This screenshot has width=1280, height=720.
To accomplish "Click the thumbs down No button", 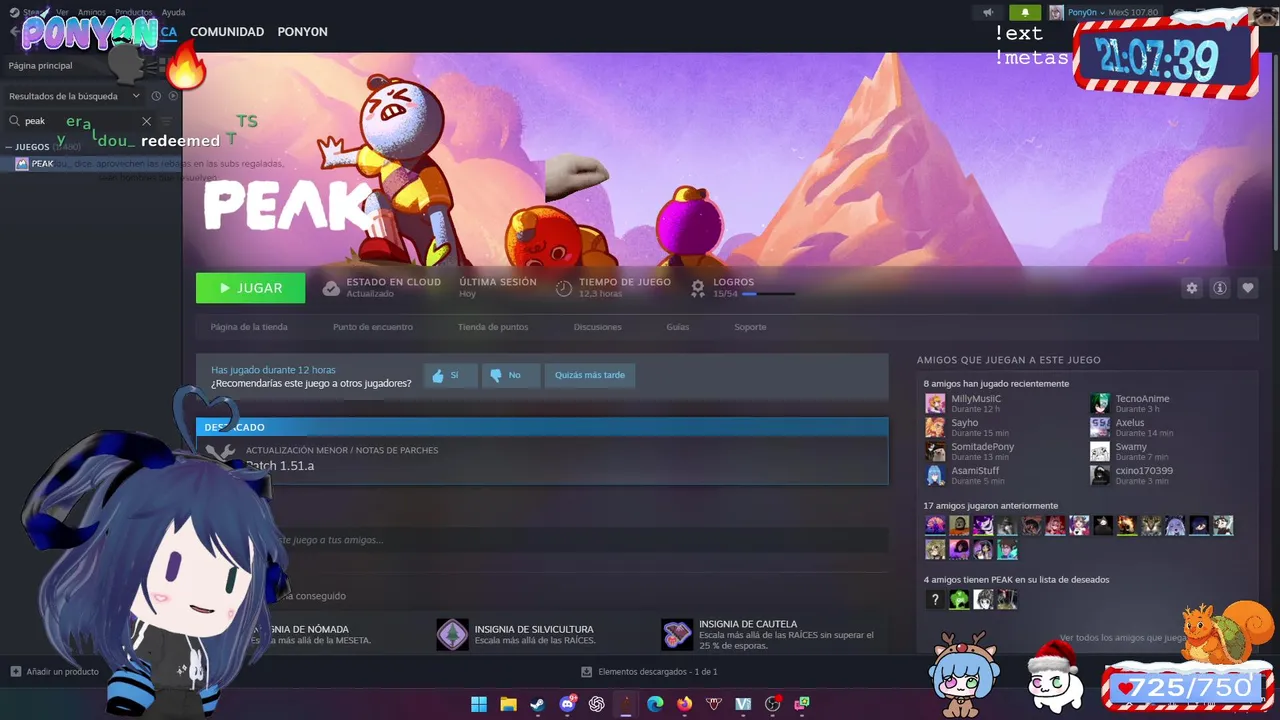I will pos(510,375).
